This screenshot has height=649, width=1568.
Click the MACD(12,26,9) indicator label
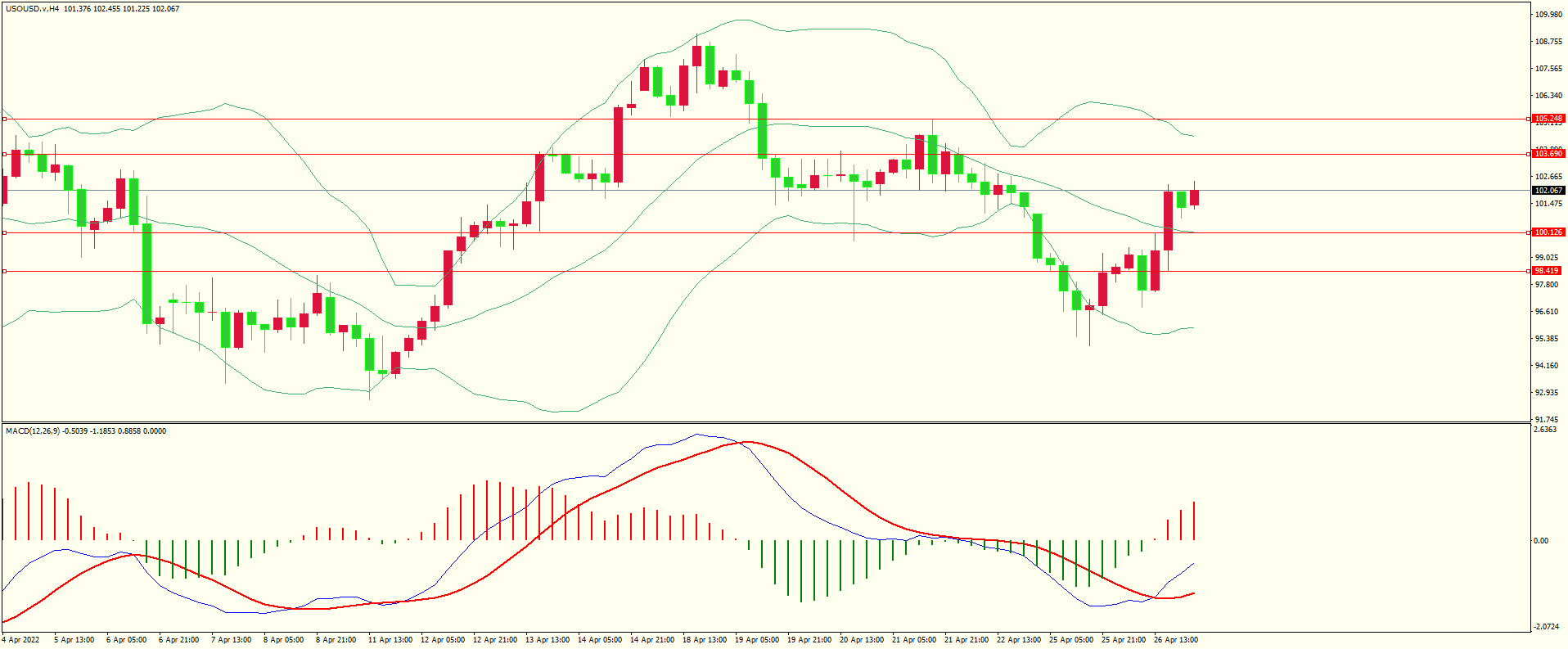33,431
